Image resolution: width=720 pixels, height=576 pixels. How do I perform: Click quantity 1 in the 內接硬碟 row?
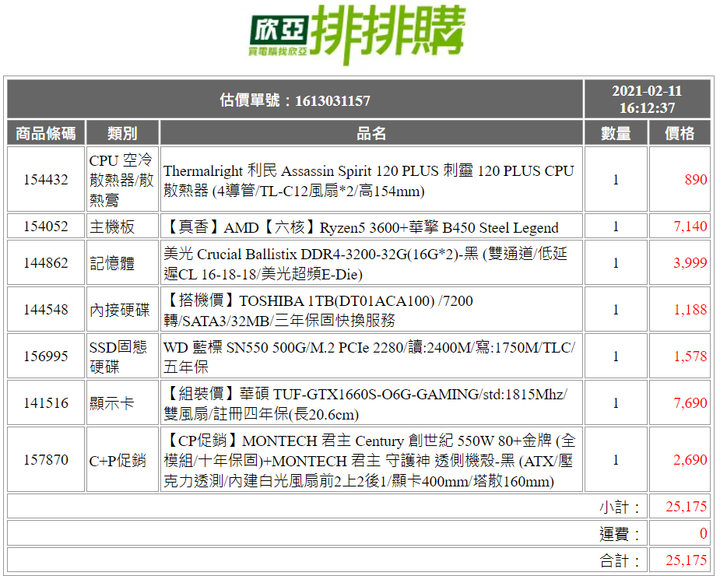pos(616,310)
